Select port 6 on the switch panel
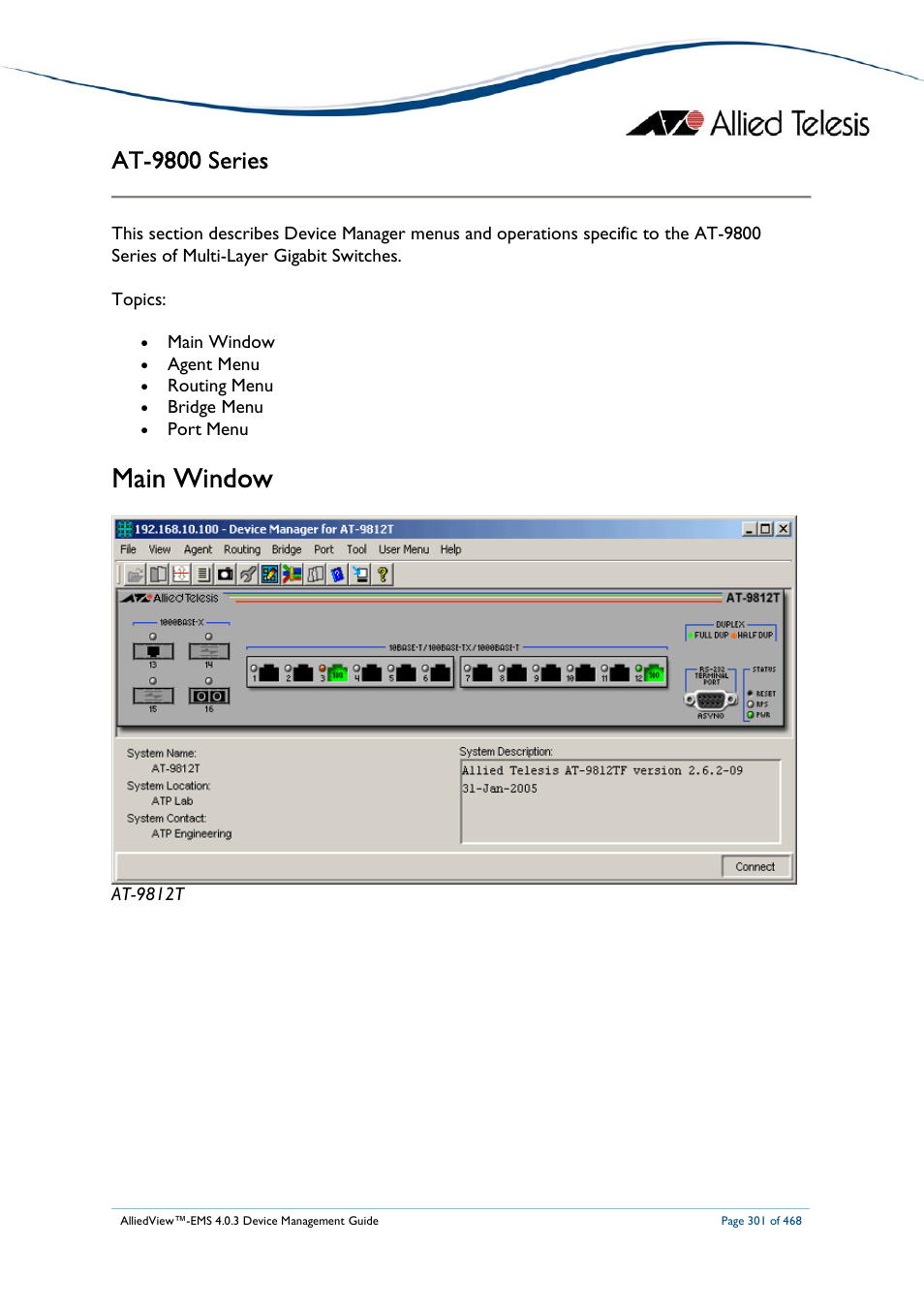This screenshot has width=924, height=1309. 440,672
